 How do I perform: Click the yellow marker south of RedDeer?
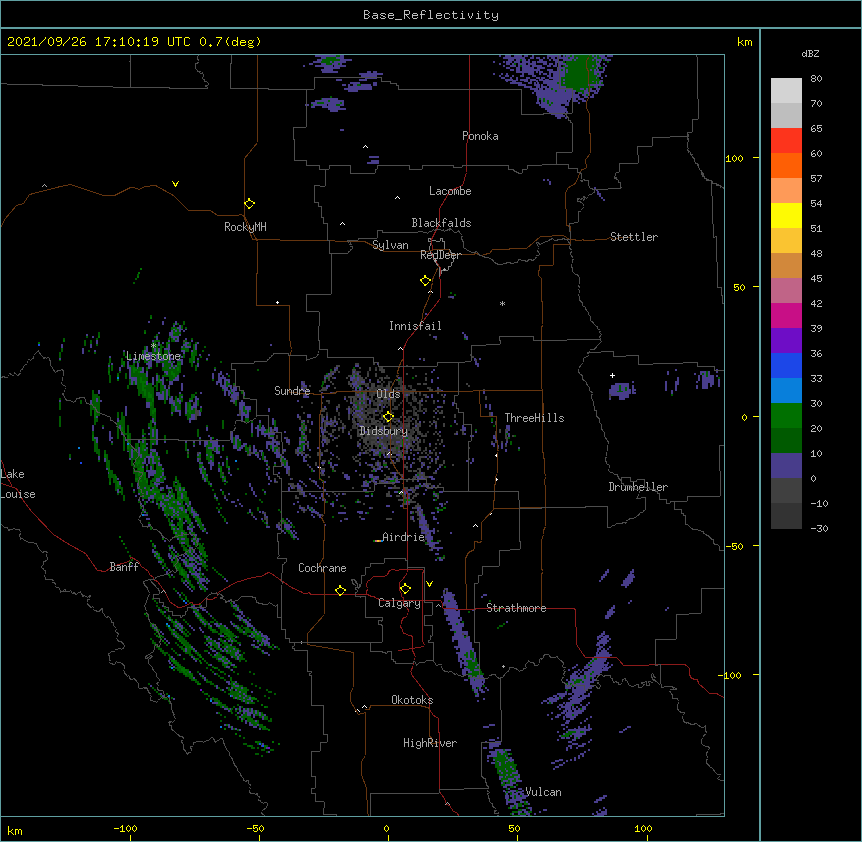tap(426, 280)
